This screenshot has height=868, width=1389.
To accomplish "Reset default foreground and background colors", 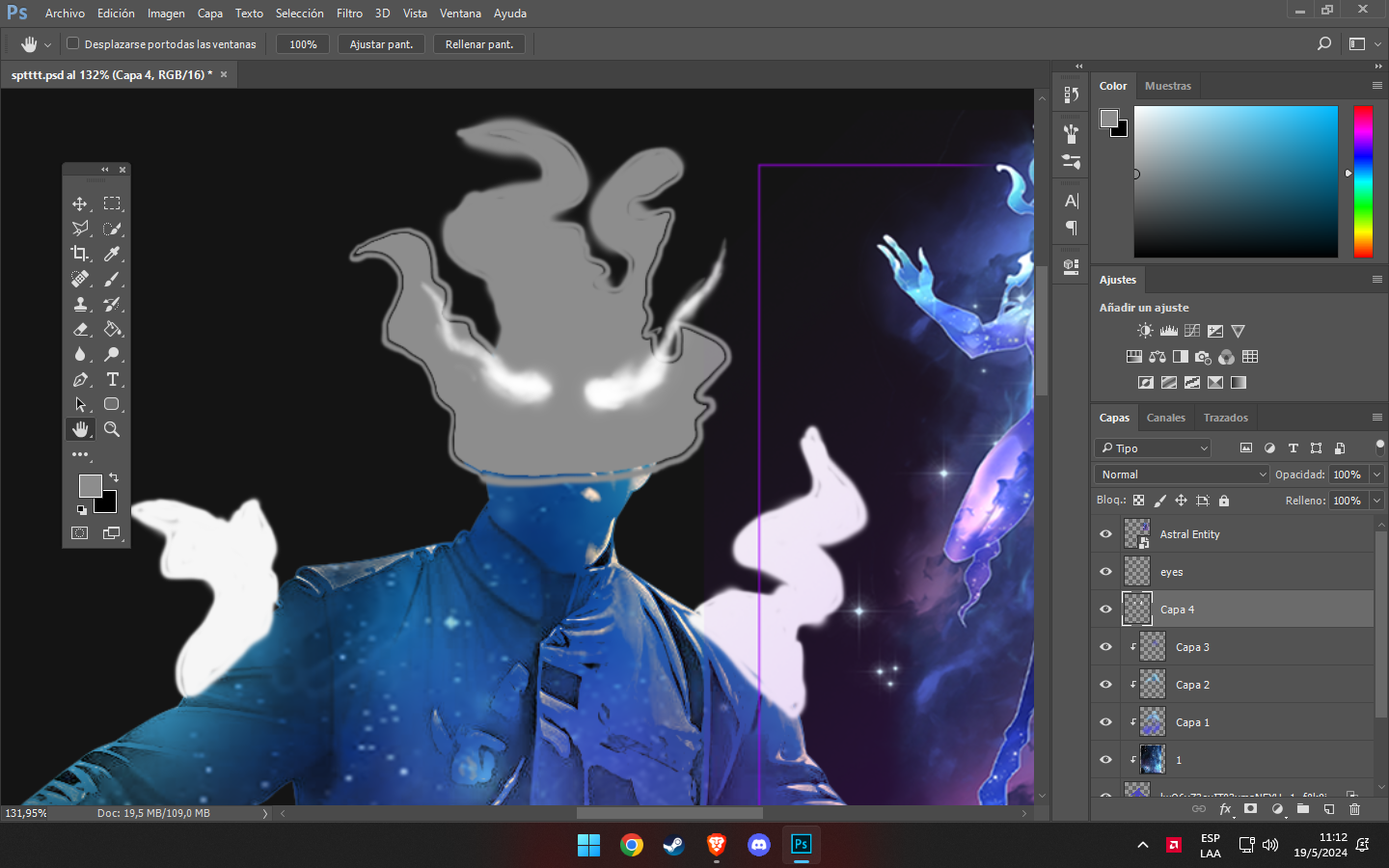I will coord(81,509).
